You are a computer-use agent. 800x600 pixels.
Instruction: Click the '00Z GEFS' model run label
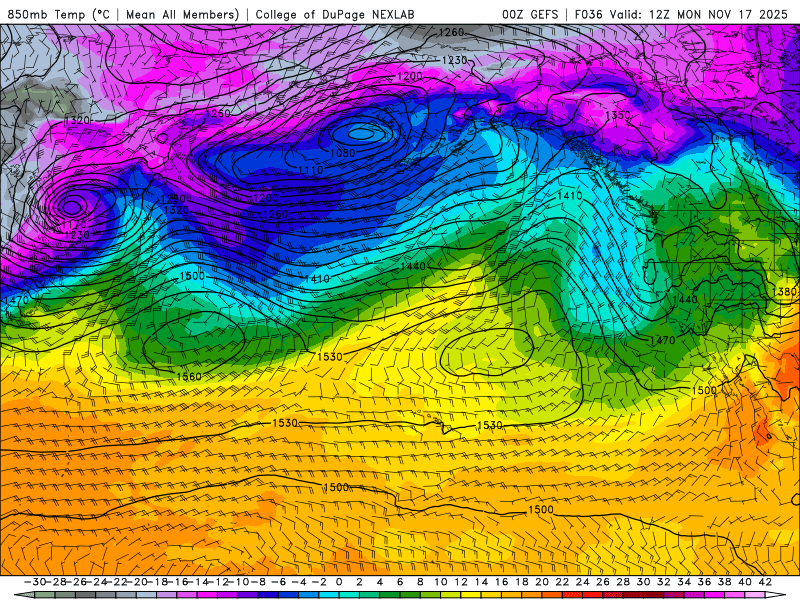[x=530, y=14]
